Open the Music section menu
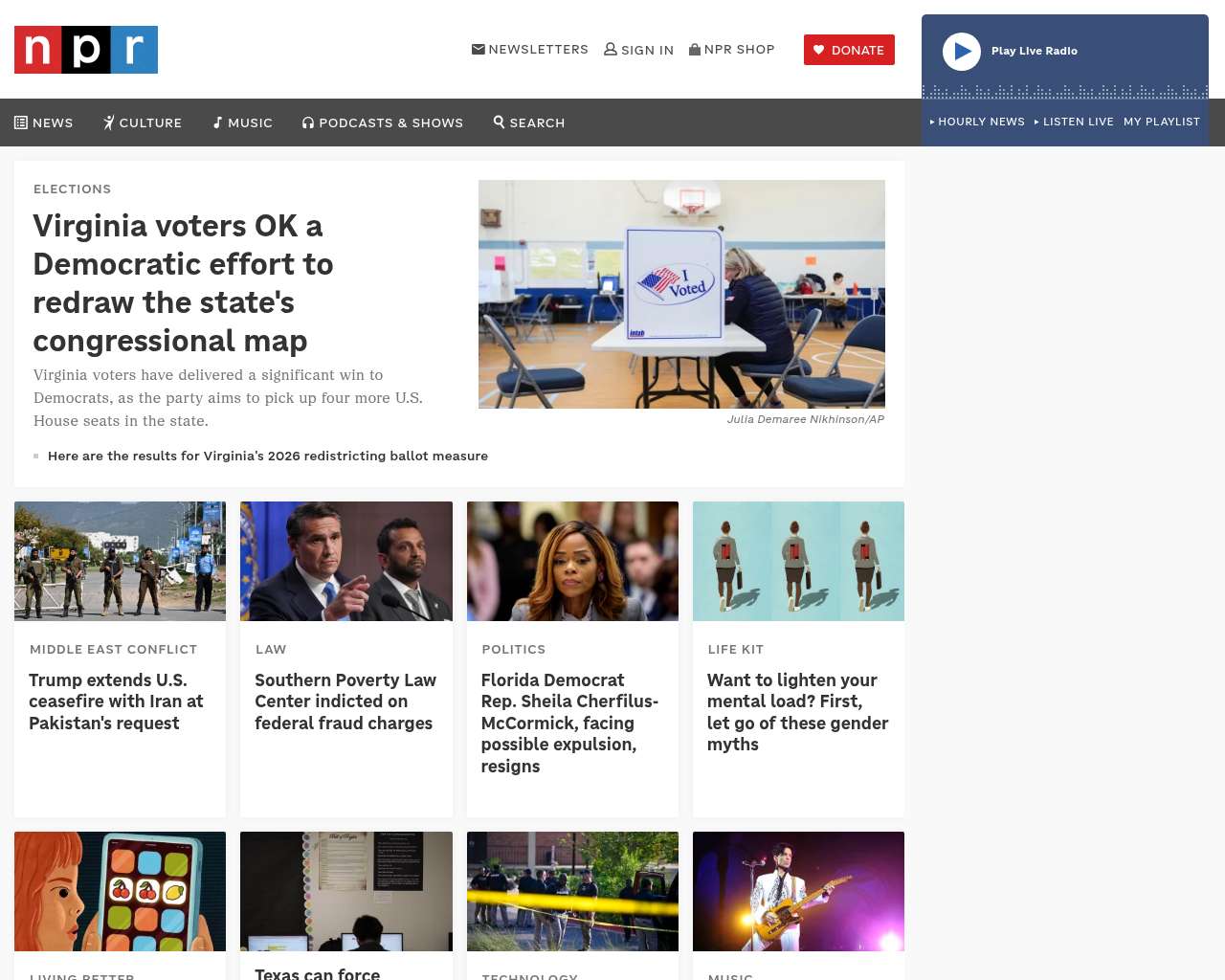This screenshot has height=980, width=1225. pyautogui.click(x=243, y=122)
